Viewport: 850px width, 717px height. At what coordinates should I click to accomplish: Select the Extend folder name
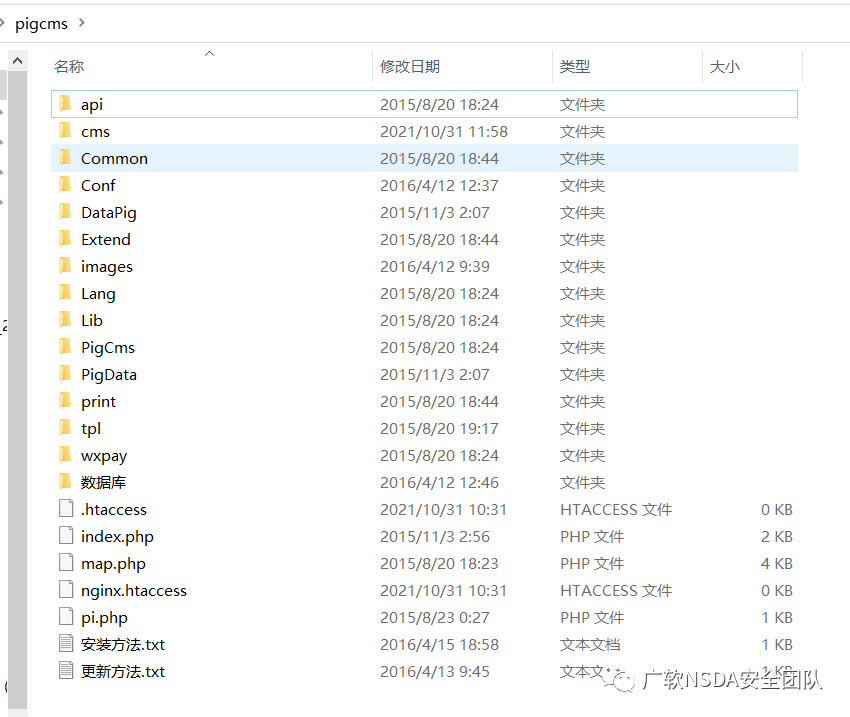tap(106, 240)
